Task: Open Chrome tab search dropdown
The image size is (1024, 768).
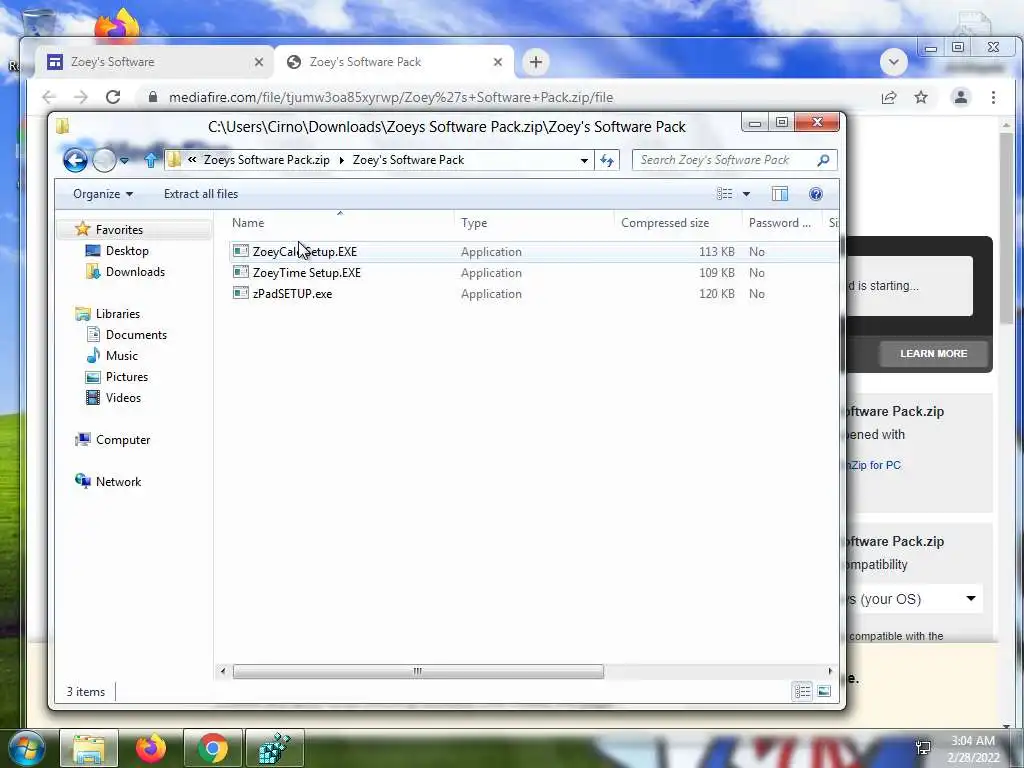Action: pyautogui.click(x=893, y=62)
